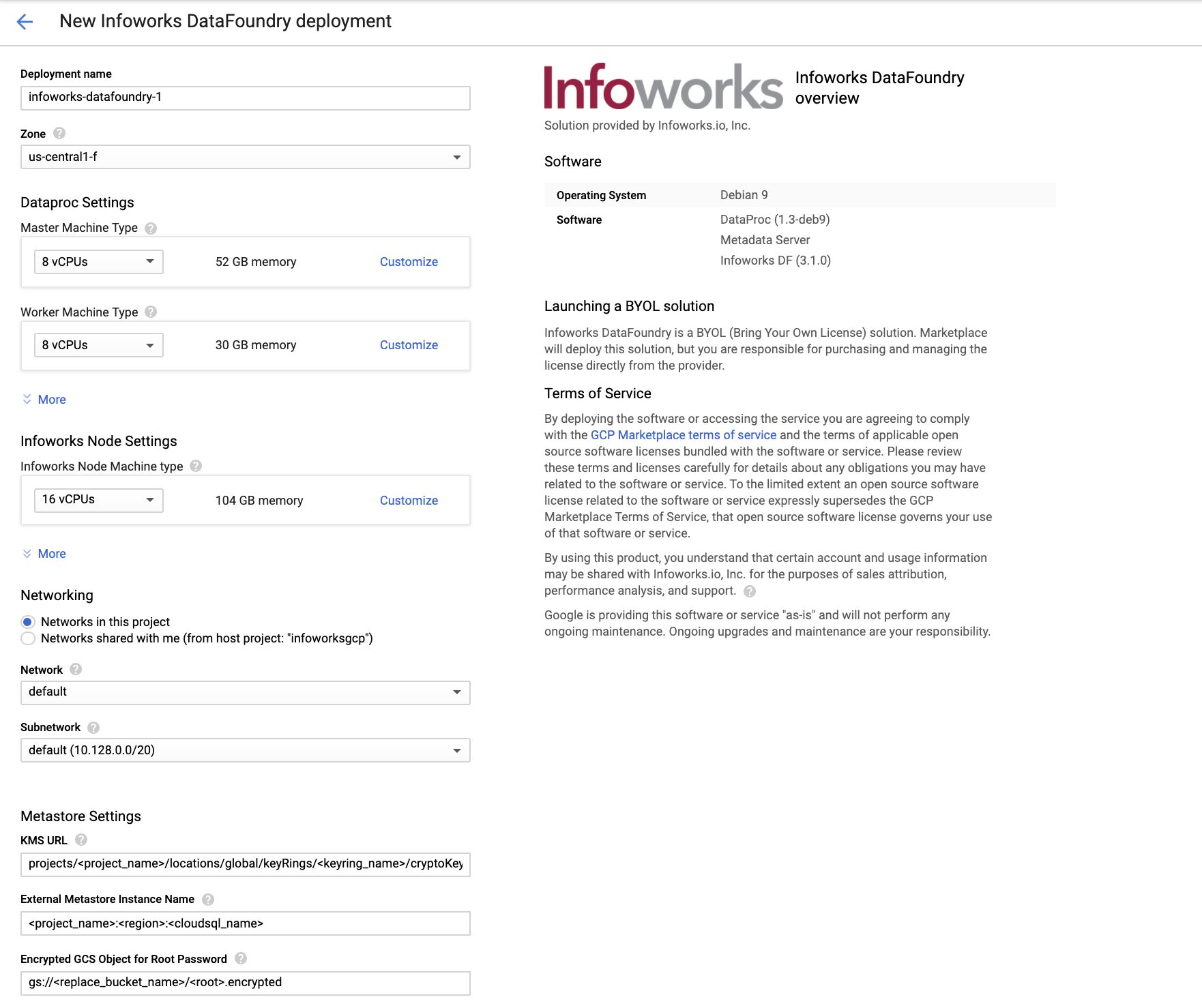Open the Zone dropdown
The width and height of the screenshot is (1202, 1008).
tap(246, 157)
